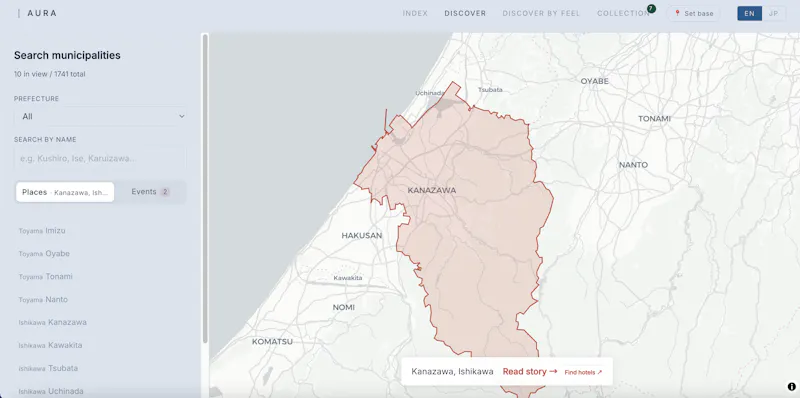Switch language to EN
The width and height of the screenshot is (800, 398).
point(749,13)
